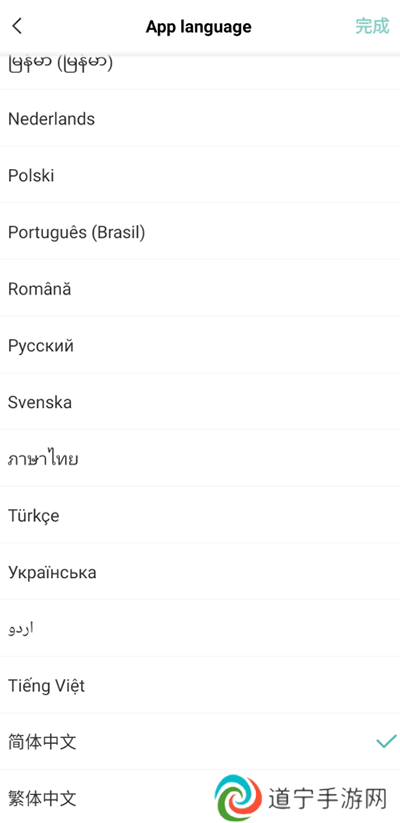Pick Türkçe from language list

200,515
